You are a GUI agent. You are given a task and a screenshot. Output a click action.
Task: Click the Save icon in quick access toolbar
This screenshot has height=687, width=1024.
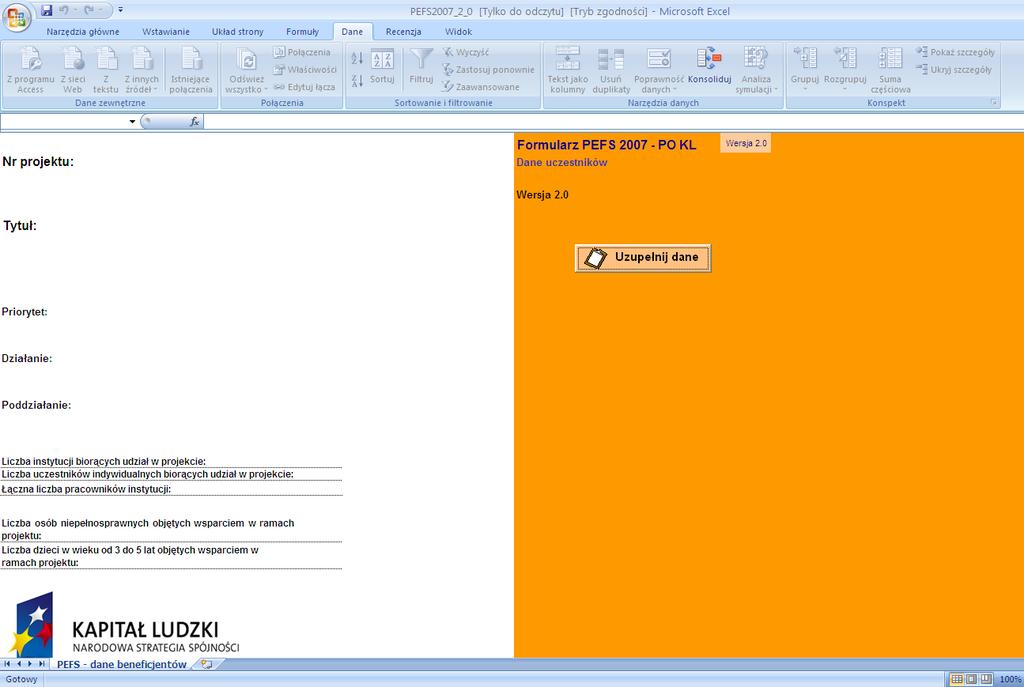pyautogui.click(x=46, y=10)
